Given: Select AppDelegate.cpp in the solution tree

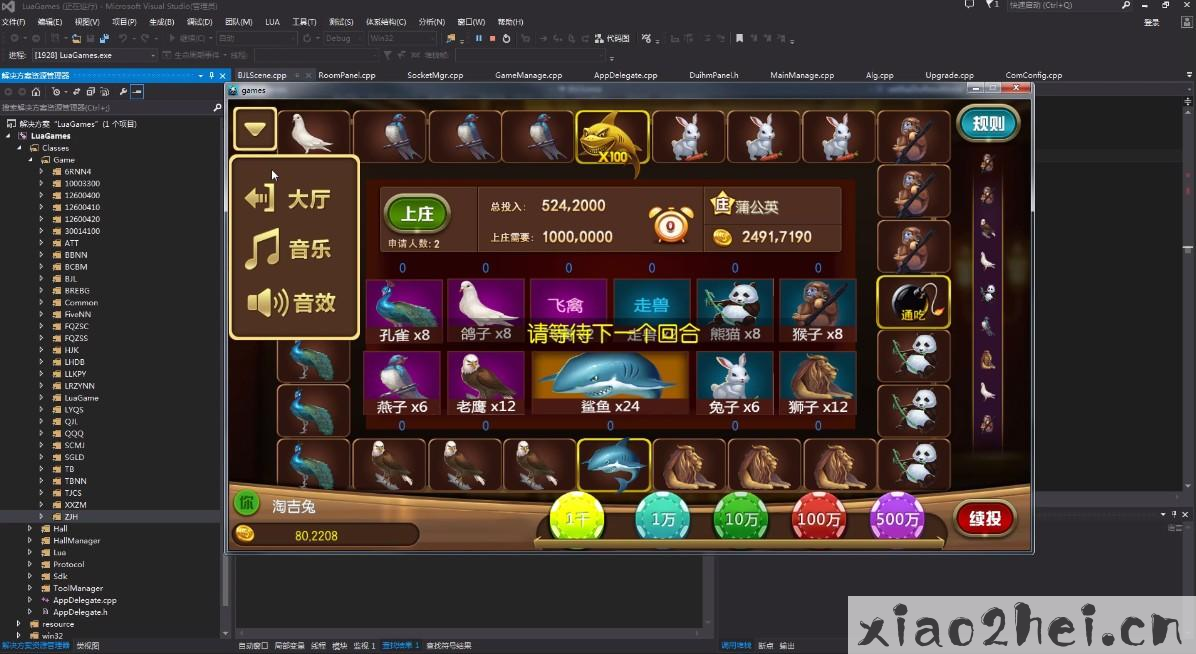Looking at the screenshot, I should click(84, 601).
